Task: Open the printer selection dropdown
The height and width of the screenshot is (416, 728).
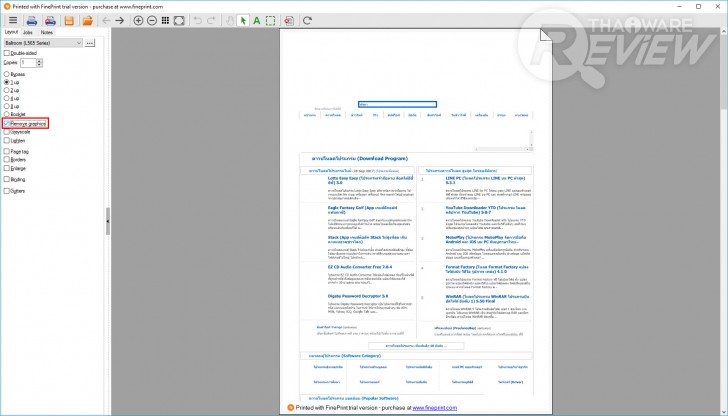Action: 43,43
